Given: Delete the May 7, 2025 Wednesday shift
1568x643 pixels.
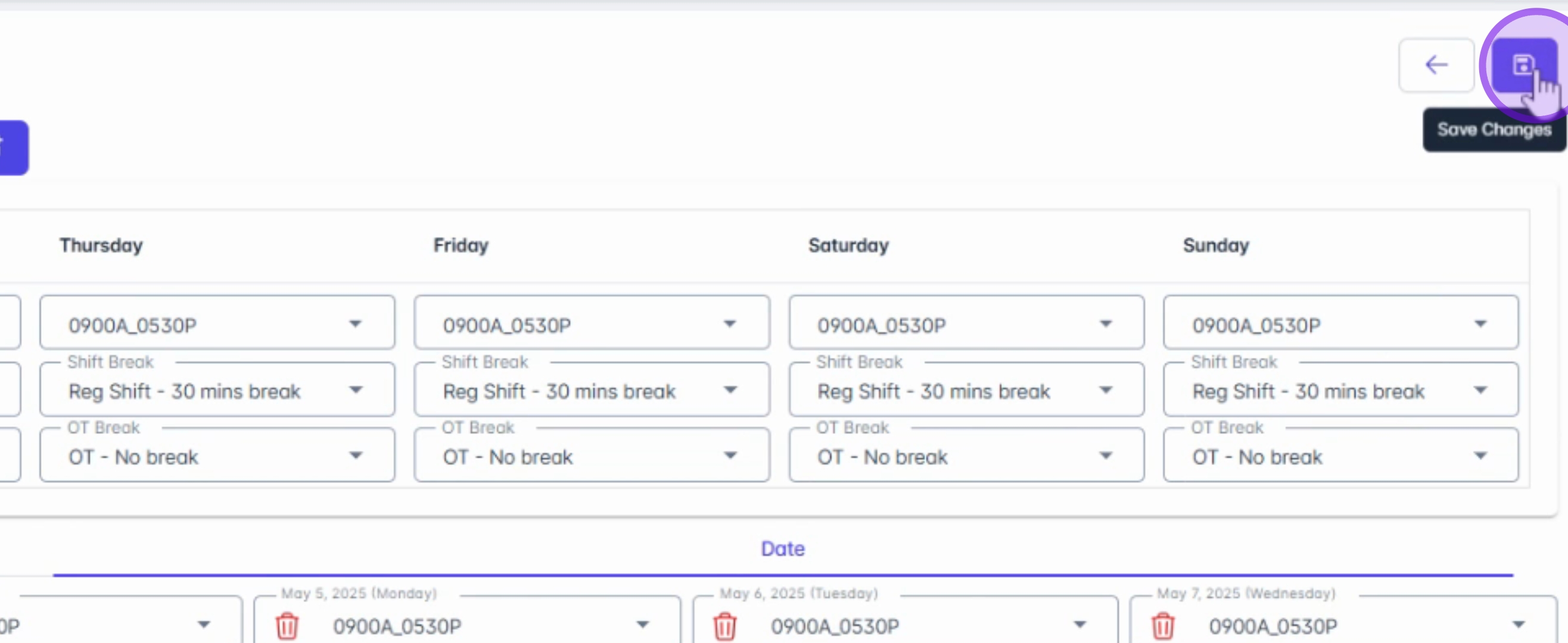Looking at the screenshot, I should [x=1162, y=626].
